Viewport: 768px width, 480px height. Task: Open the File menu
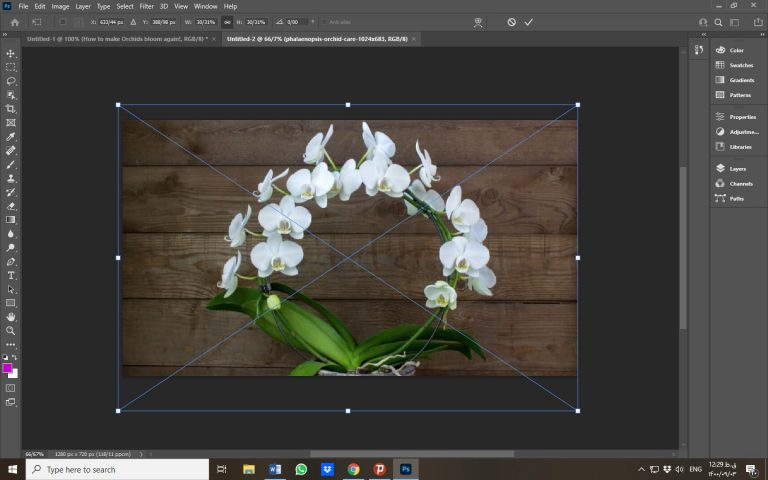(x=23, y=6)
